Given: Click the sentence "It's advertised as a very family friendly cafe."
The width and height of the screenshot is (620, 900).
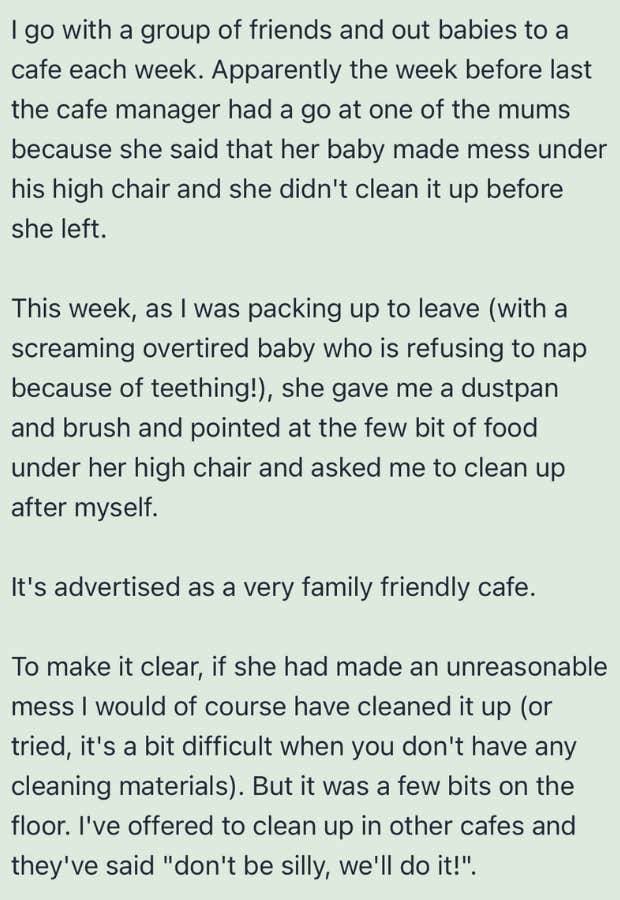Looking at the screenshot, I should tap(273, 587).
